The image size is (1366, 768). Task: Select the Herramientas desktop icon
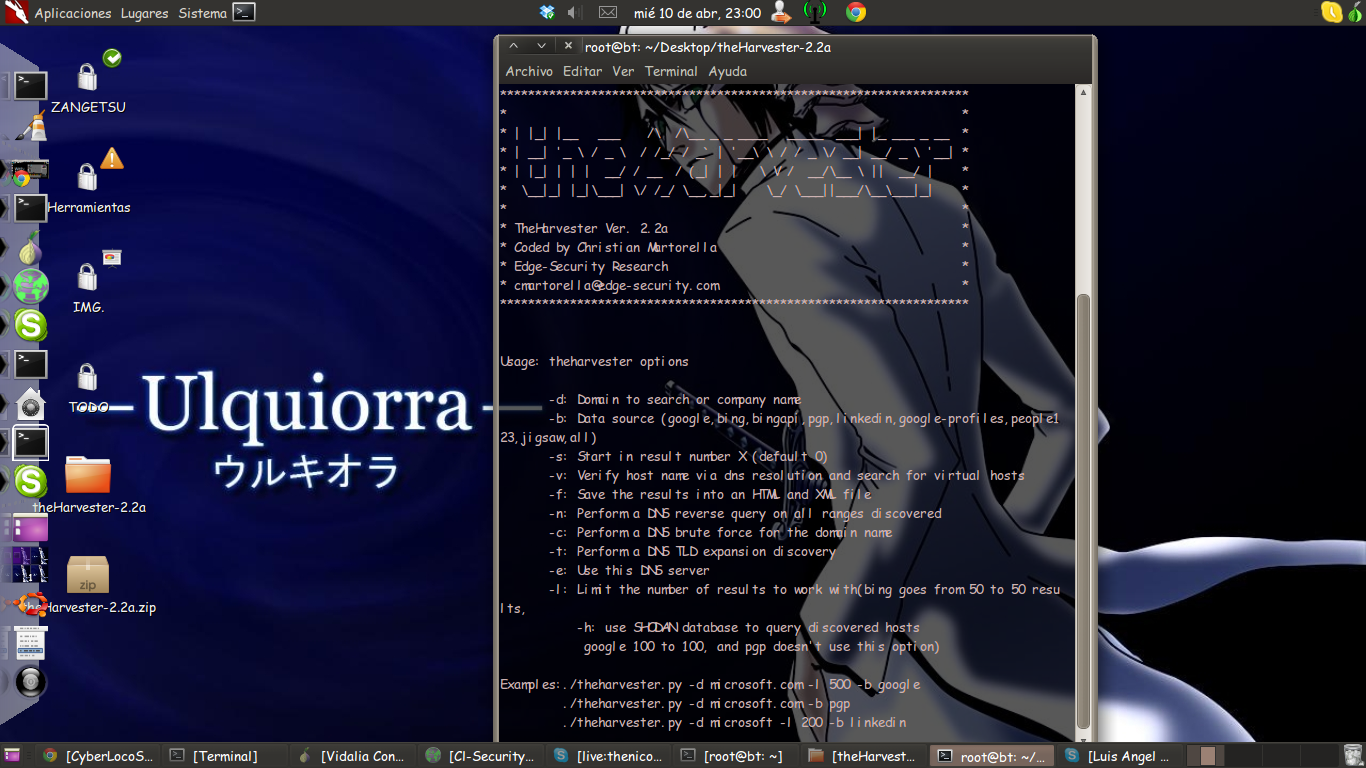pyautogui.click(x=88, y=184)
